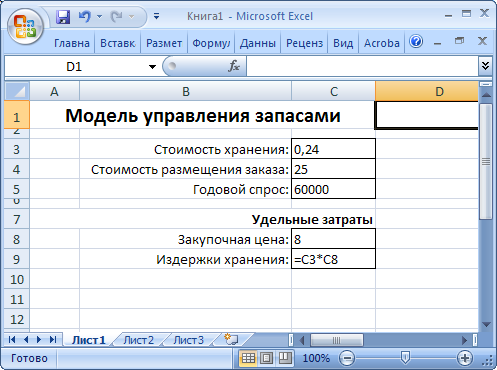Viewport: 497px width, 370px height.
Task: Open the Разметка страницы tab
Action: (x=164, y=43)
